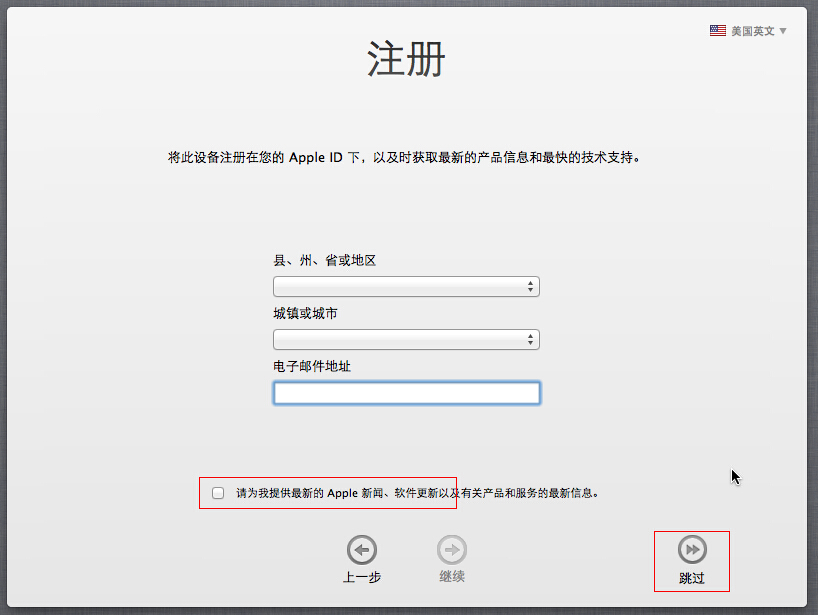Click the US flag language icon

717,31
